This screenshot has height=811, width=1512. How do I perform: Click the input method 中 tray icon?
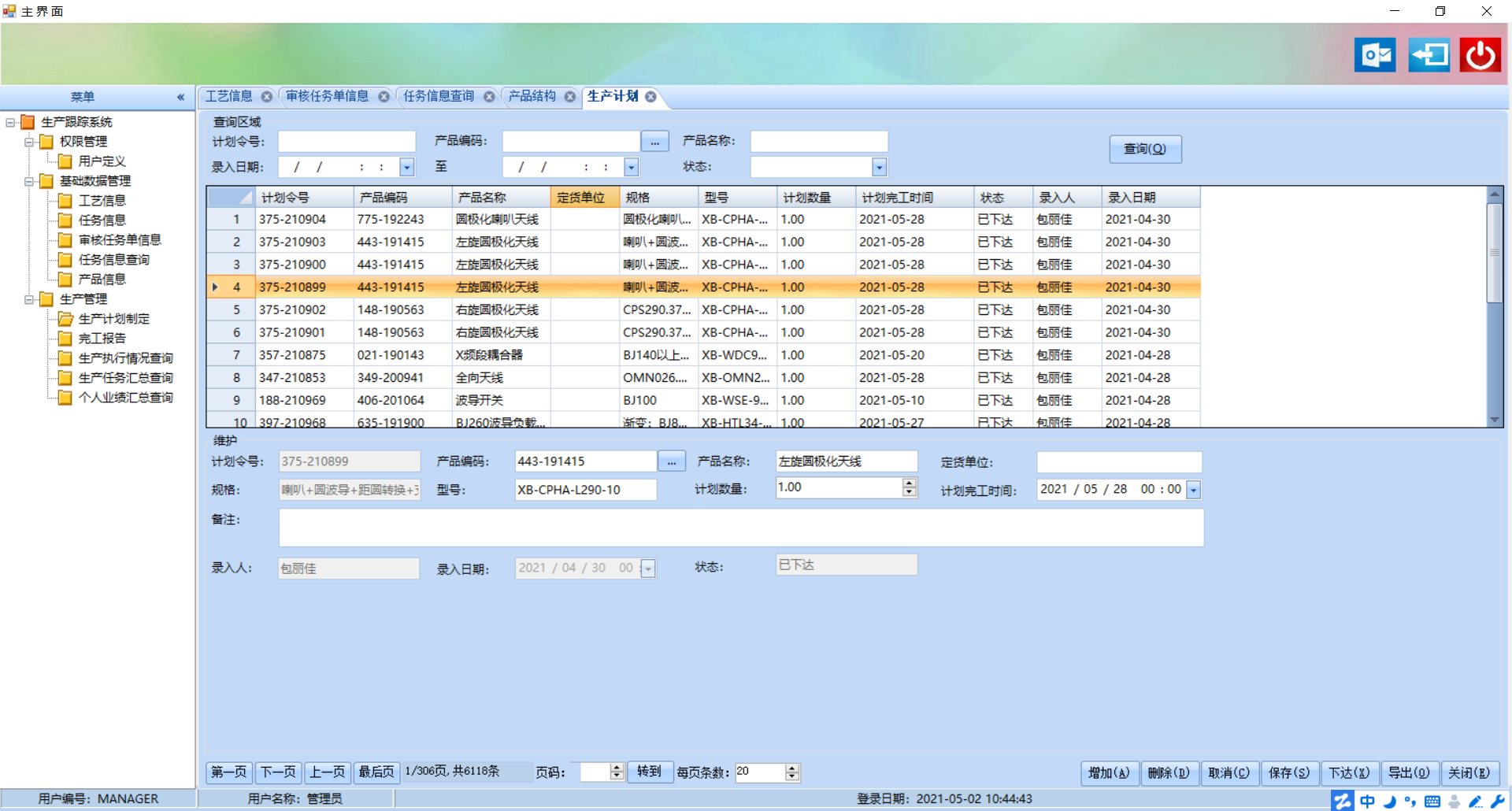pyautogui.click(x=1367, y=801)
